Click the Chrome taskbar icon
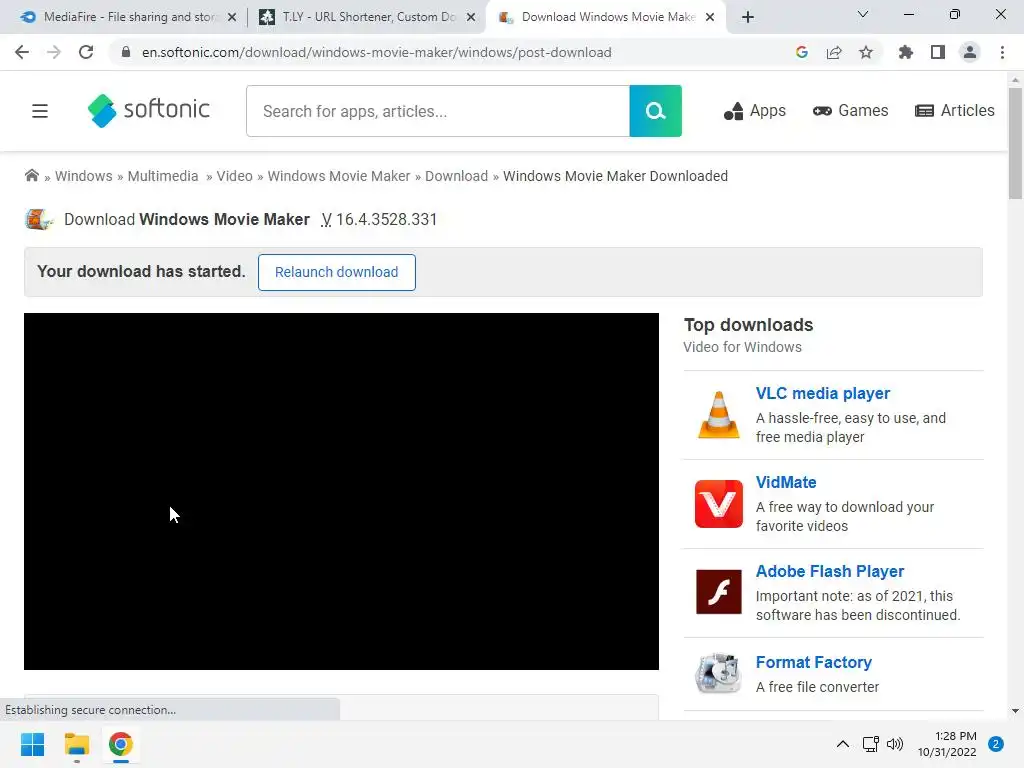Viewport: 1024px width, 768px height. (x=121, y=744)
